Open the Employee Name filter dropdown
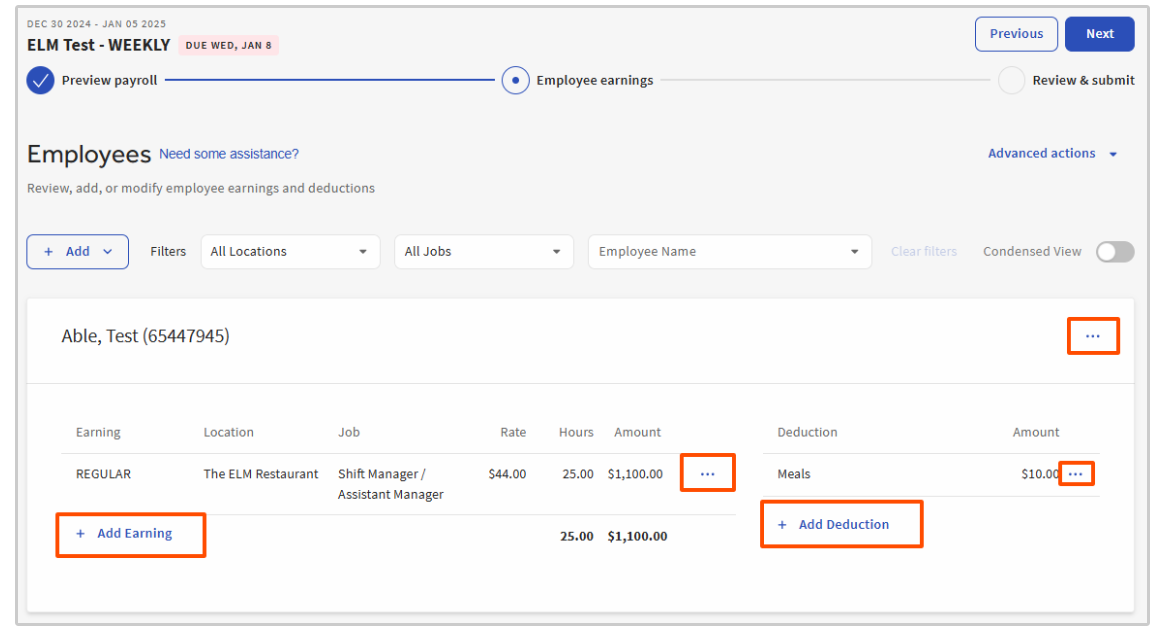The width and height of the screenshot is (1165, 631). point(729,252)
